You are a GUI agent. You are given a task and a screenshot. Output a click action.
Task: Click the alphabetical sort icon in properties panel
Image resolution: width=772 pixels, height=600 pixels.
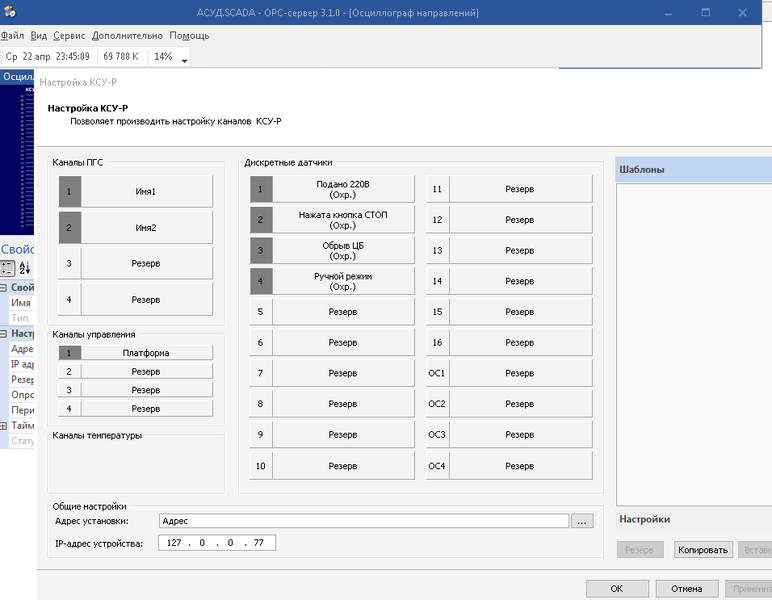(x=25, y=268)
